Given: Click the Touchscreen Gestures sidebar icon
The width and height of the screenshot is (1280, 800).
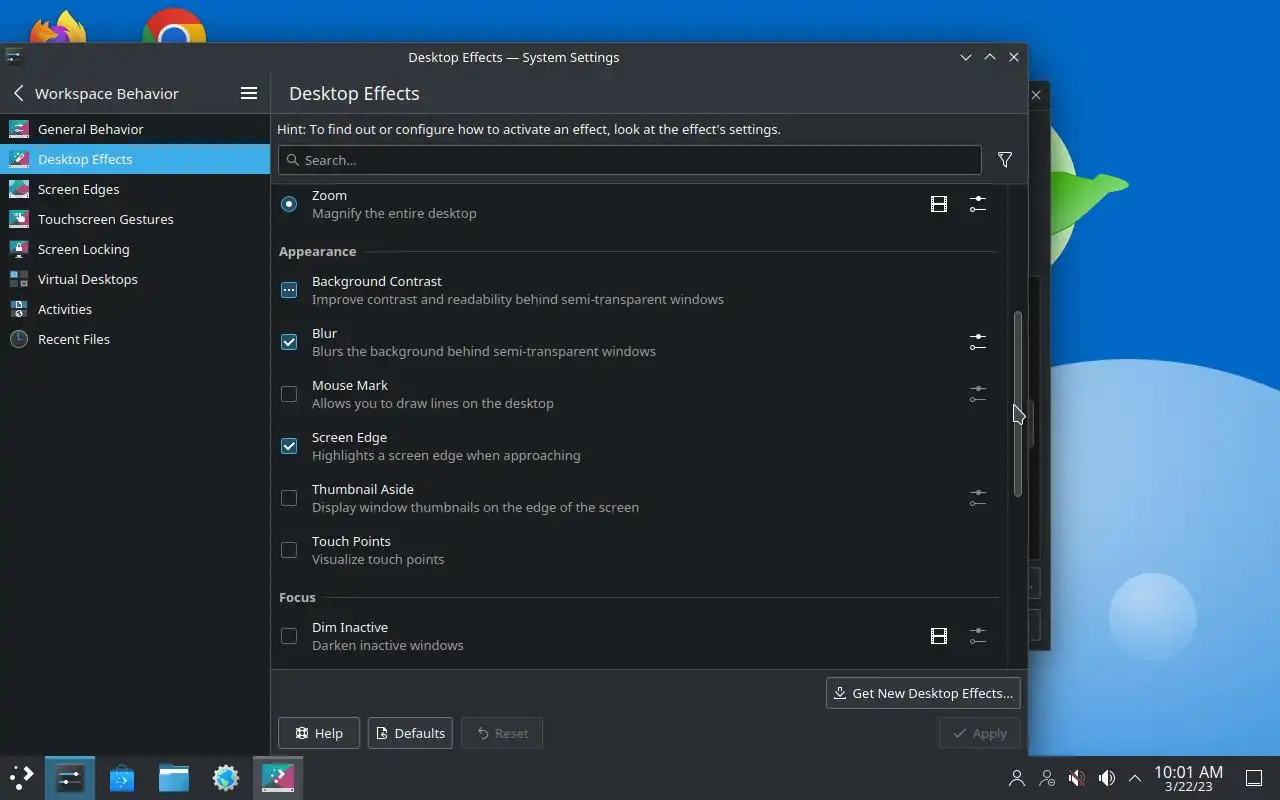Looking at the screenshot, I should click(19, 219).
